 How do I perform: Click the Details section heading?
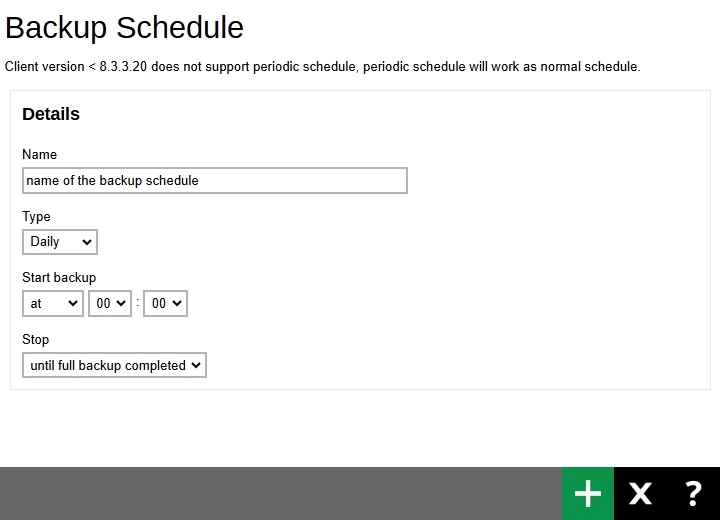pyautogui.click(x=51, y=114)
